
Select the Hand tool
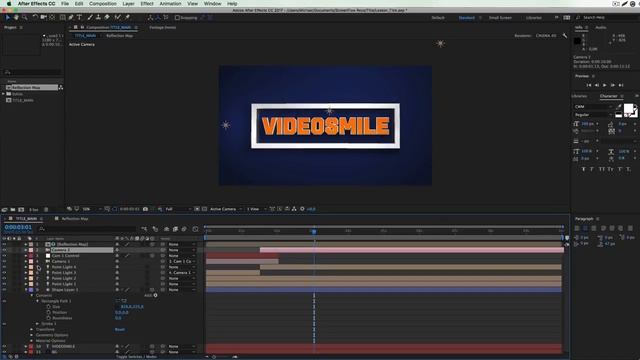pos(16,18)
